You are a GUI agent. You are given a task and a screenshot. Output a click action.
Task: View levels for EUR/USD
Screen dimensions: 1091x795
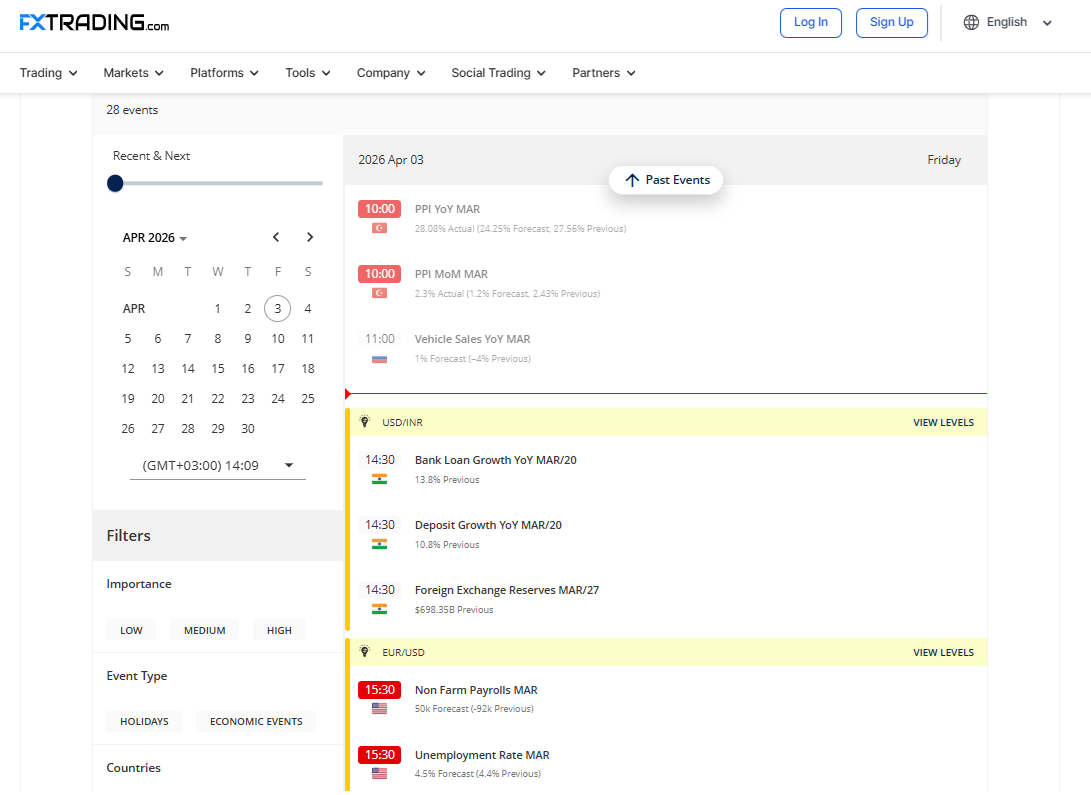coord(943,652)
